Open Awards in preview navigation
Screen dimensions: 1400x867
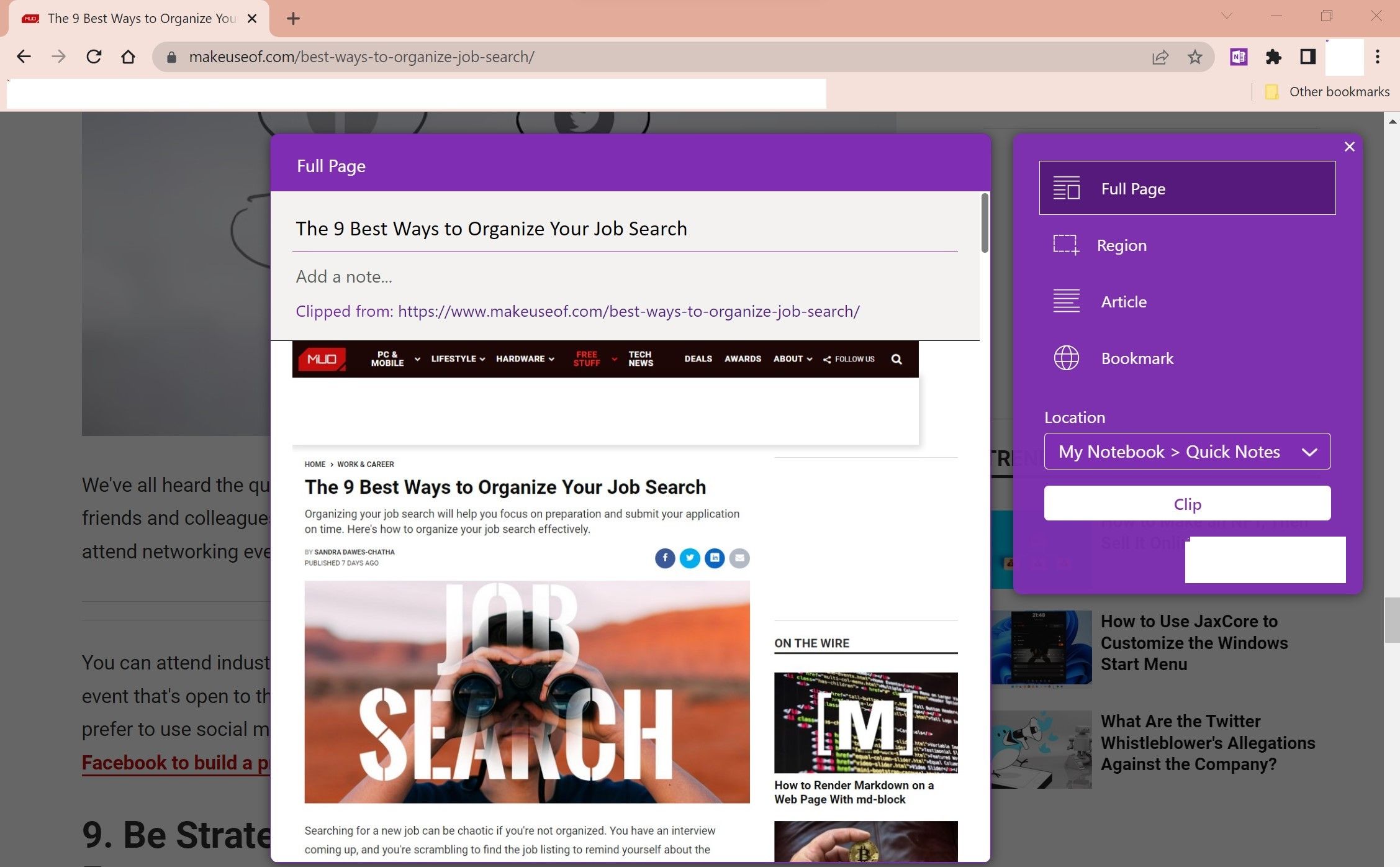[x=743, y=359]
